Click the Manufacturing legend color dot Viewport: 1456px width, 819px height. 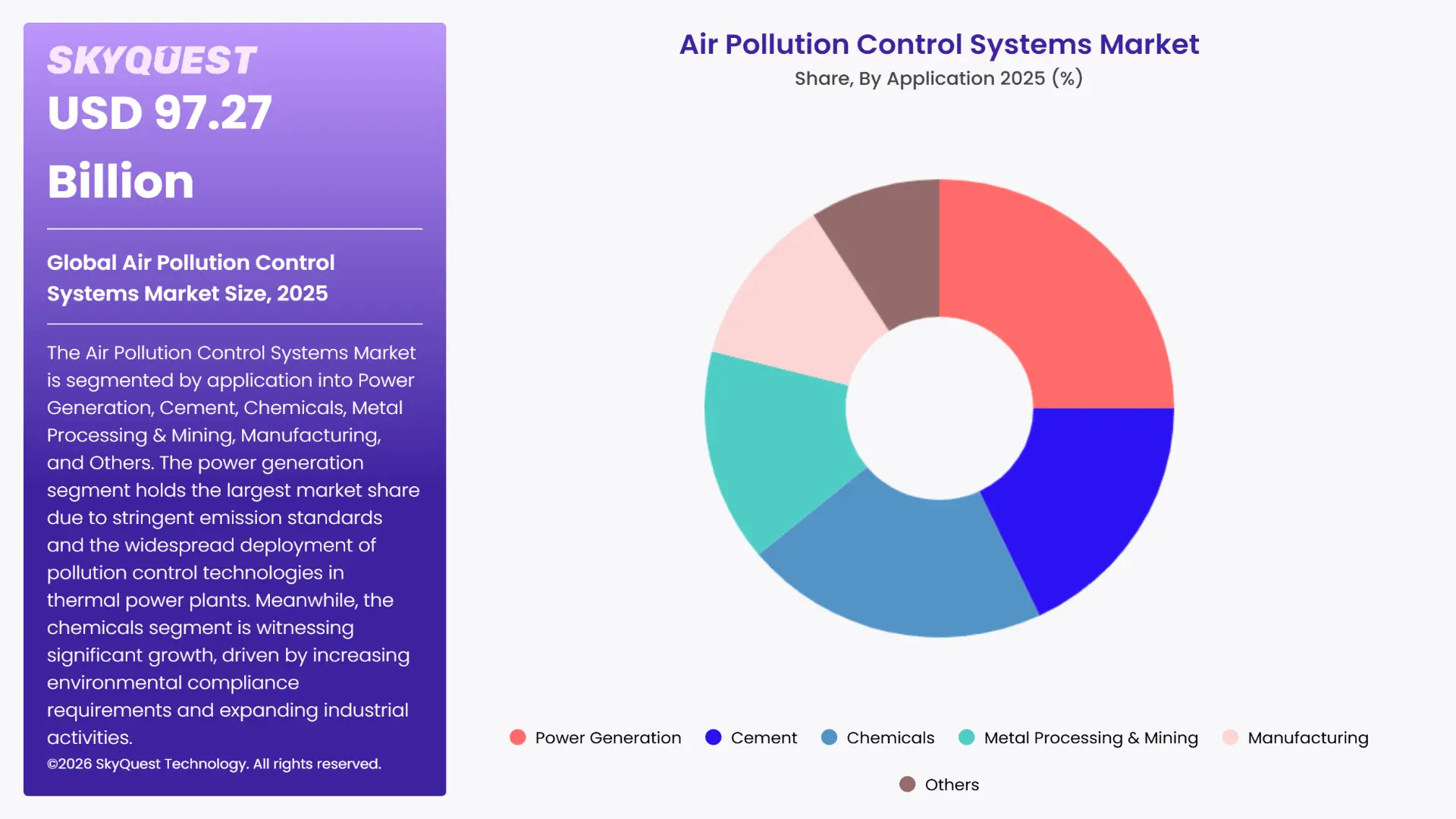point(1231,737)
